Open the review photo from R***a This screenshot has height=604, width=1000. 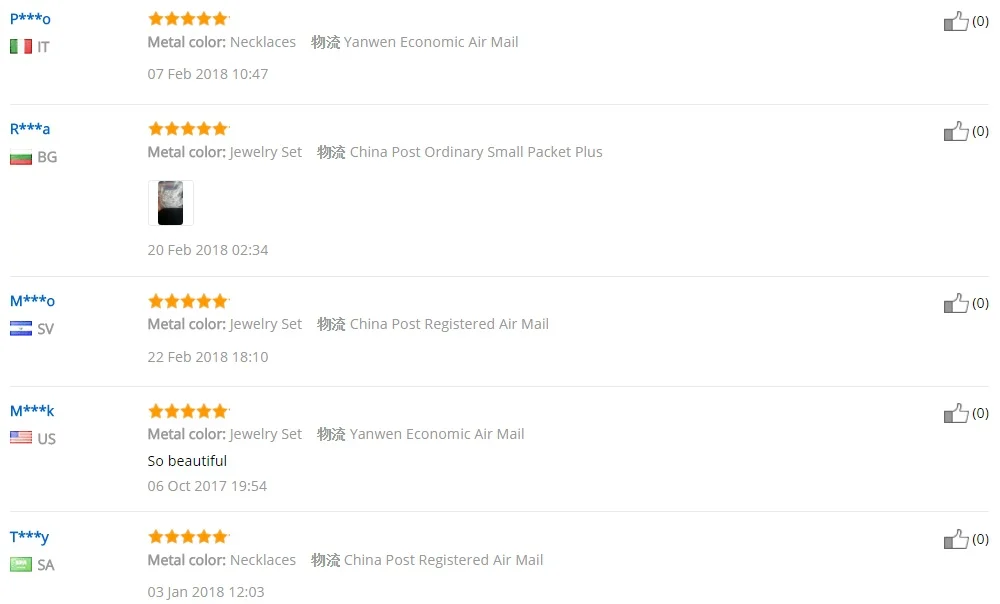(x=170, y=203)
